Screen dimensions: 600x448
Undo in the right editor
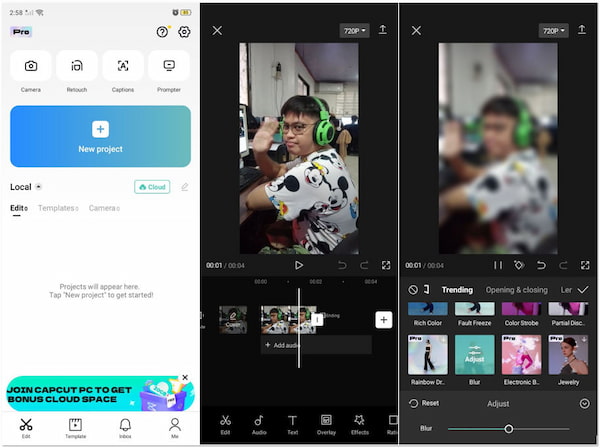[541, 265]
